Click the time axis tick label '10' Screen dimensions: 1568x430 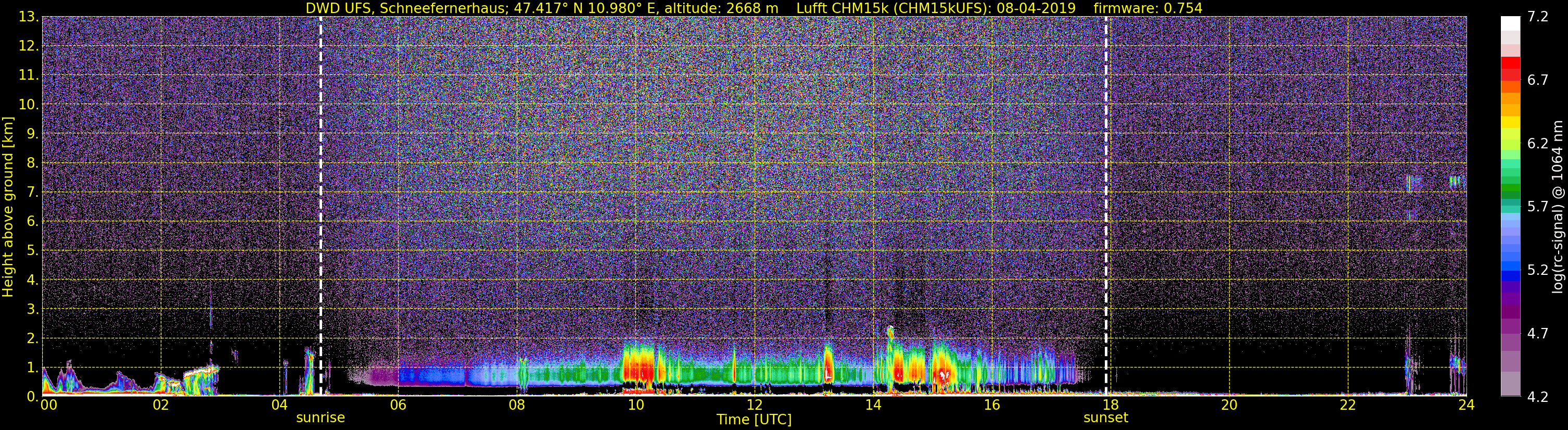click(x=635, y=406)
